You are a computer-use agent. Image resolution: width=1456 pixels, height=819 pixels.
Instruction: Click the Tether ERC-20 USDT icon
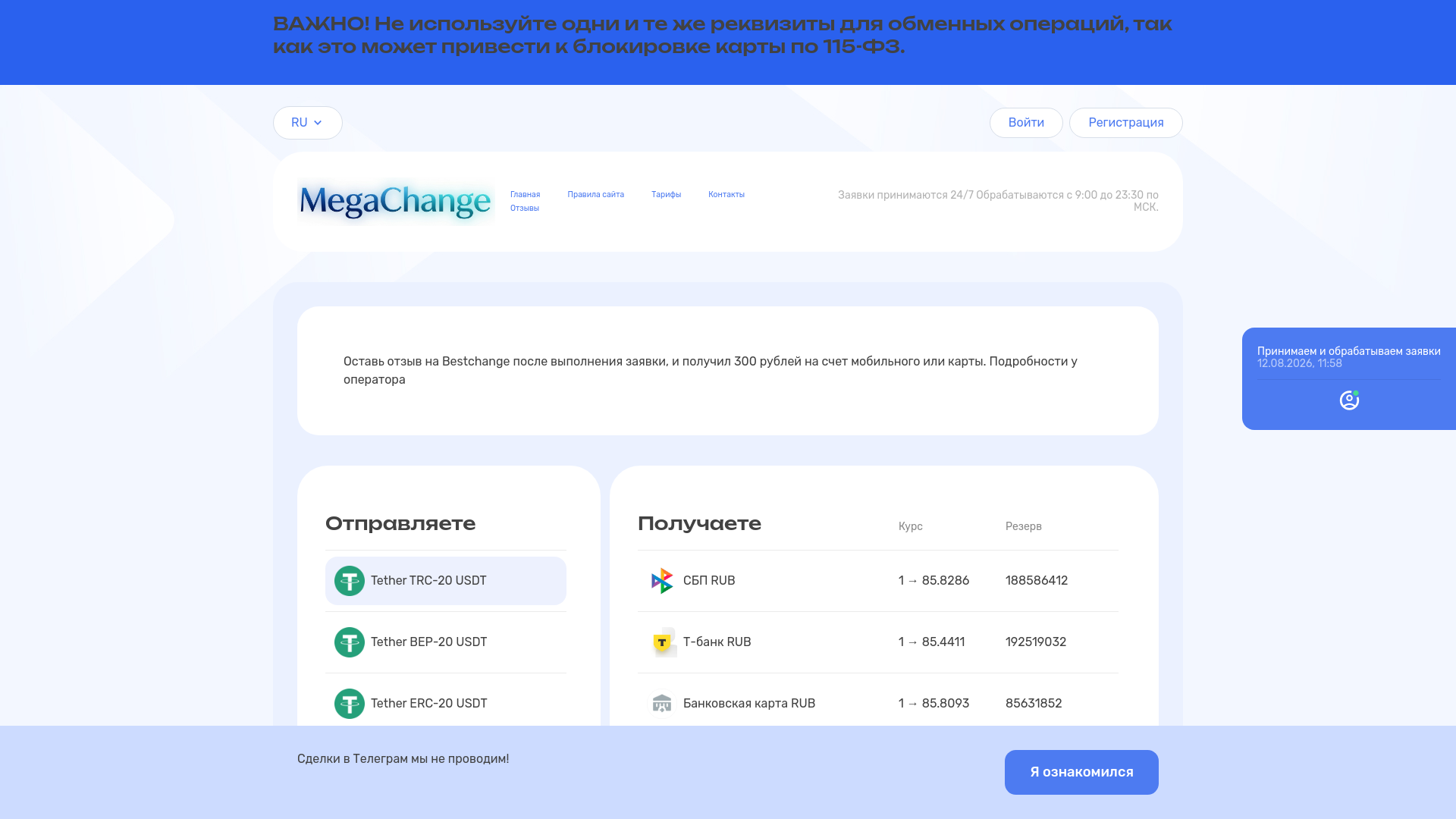350,704
